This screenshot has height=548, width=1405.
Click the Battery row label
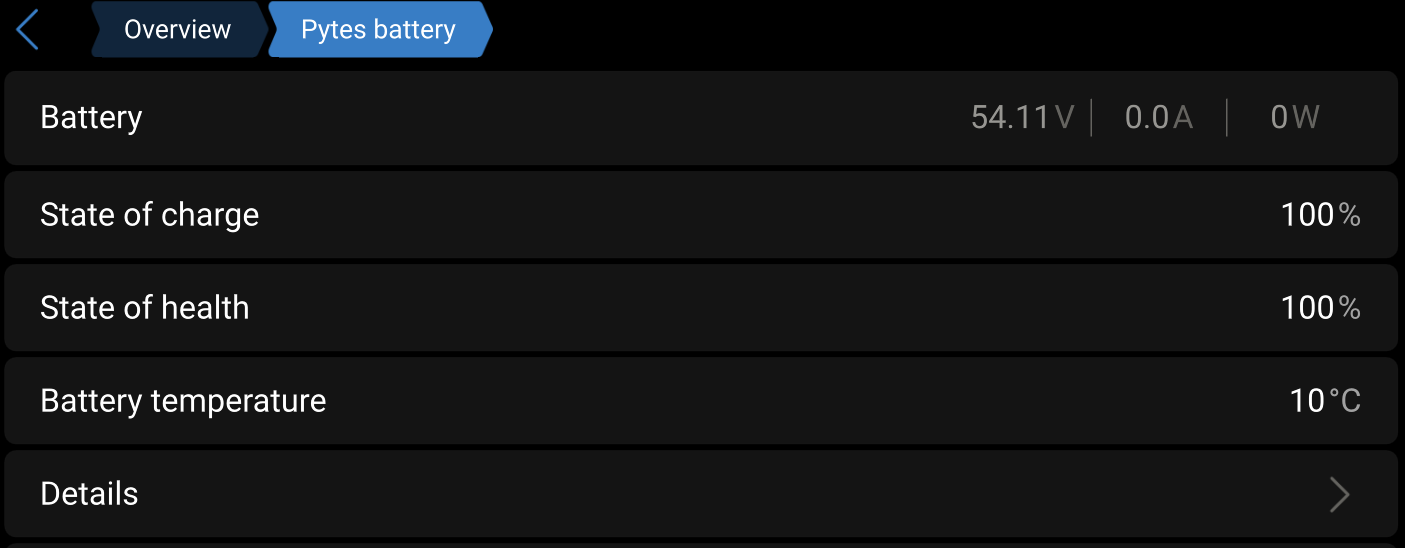click(x=91, y=118)
